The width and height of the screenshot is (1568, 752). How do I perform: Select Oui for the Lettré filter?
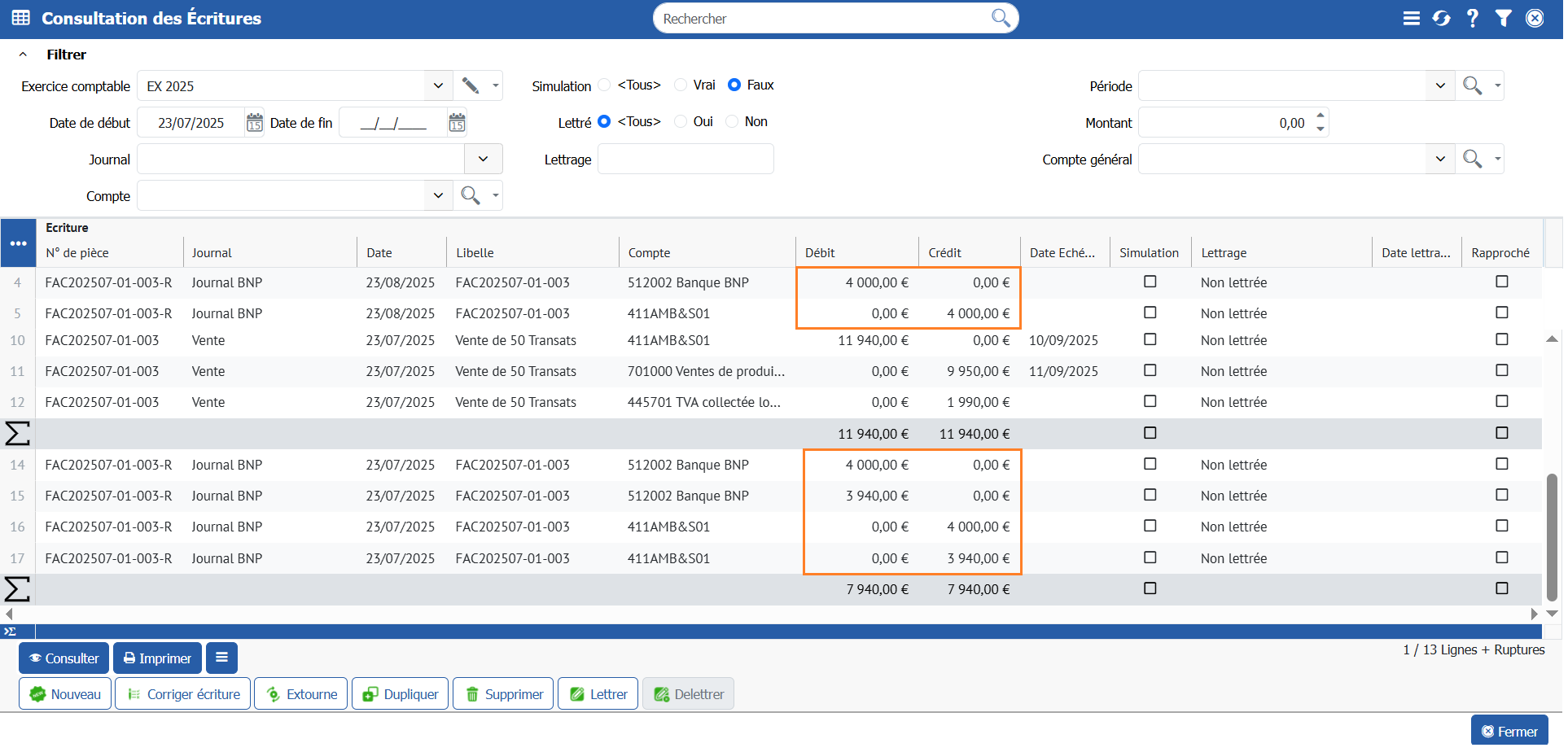(681, 122)
